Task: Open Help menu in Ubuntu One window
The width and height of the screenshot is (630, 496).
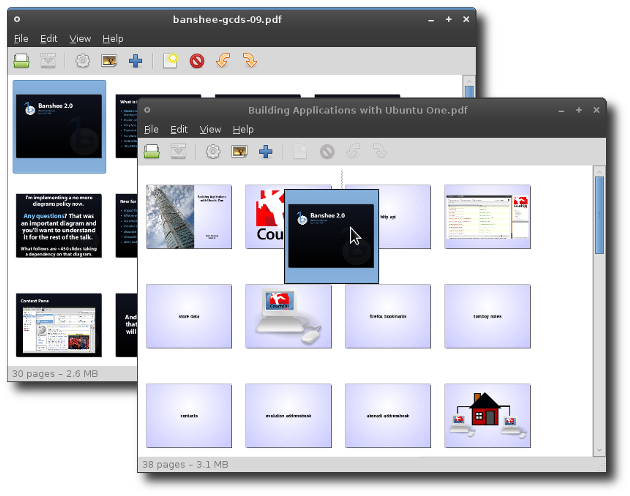Action: coord(243,129)
